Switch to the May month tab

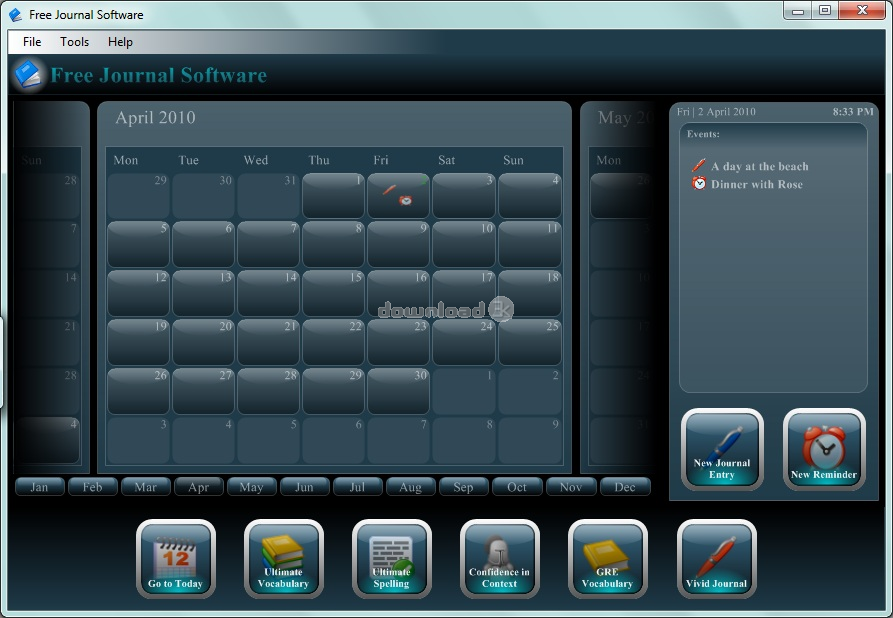click(x=252, y=487)
